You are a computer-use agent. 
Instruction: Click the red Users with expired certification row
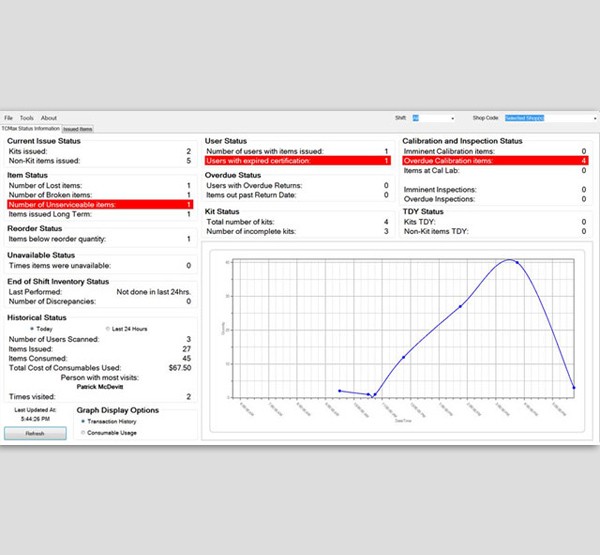pyautogui.click(x=296, y=160)
